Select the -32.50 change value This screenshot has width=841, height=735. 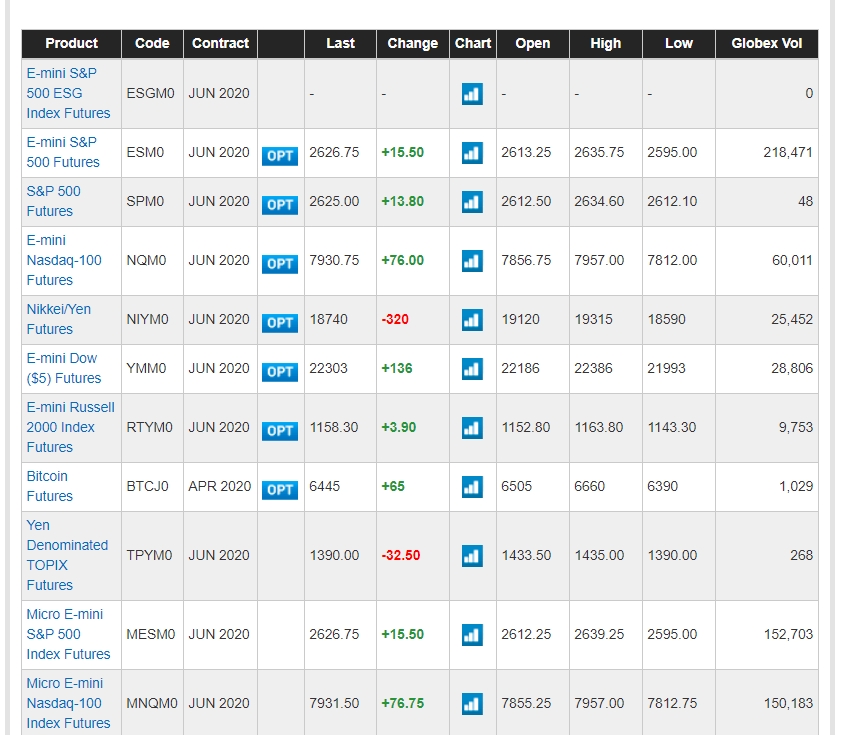(x=401, y=555)
